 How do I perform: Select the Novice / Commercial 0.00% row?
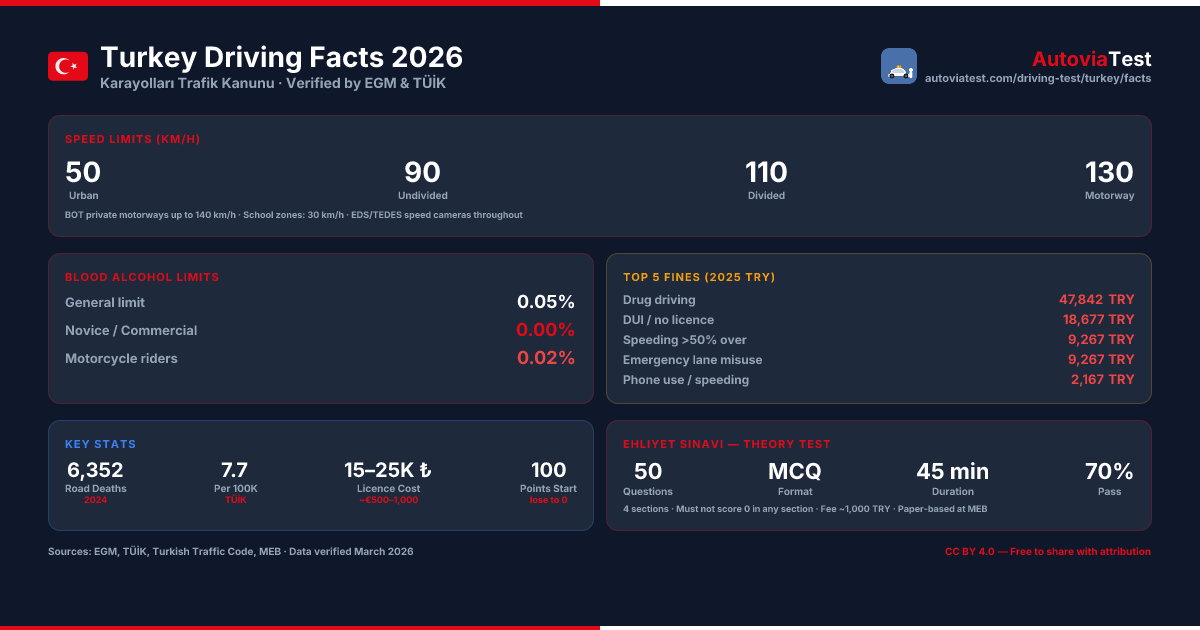(320, 330)
